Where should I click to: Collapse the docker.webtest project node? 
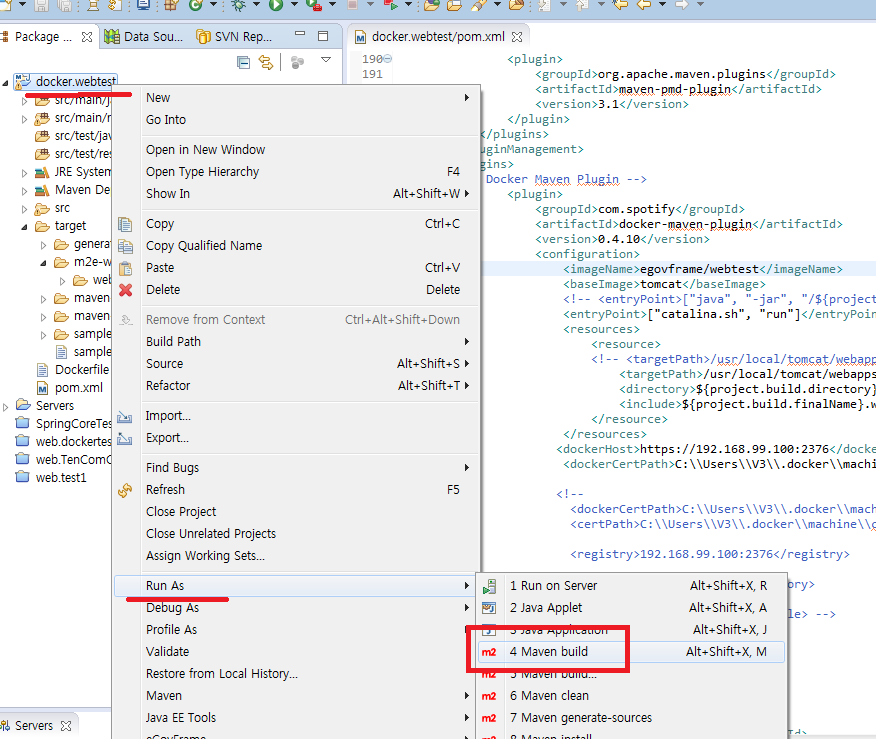(x=7, y=82)
